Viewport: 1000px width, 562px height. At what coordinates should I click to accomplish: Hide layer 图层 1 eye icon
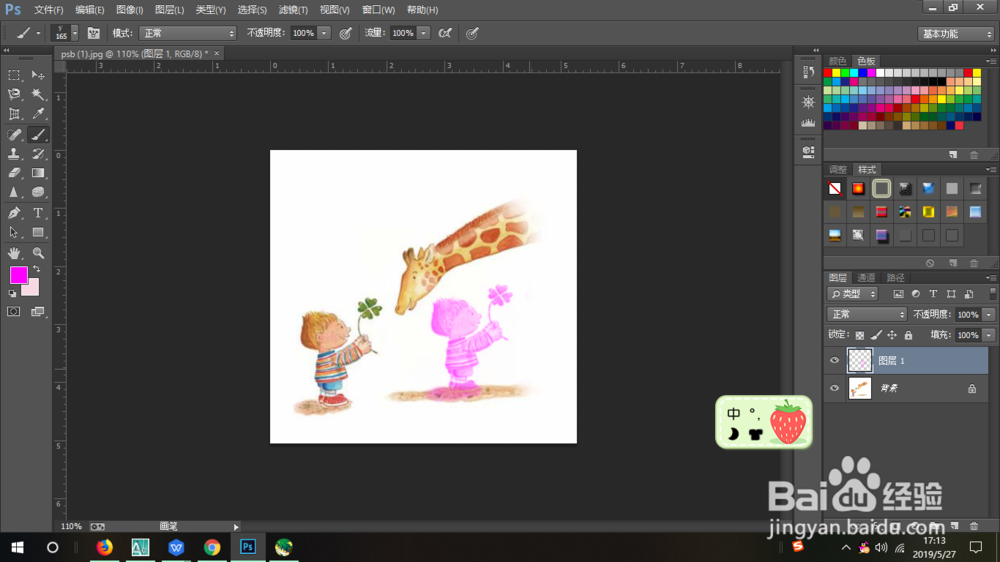point(834,360)
